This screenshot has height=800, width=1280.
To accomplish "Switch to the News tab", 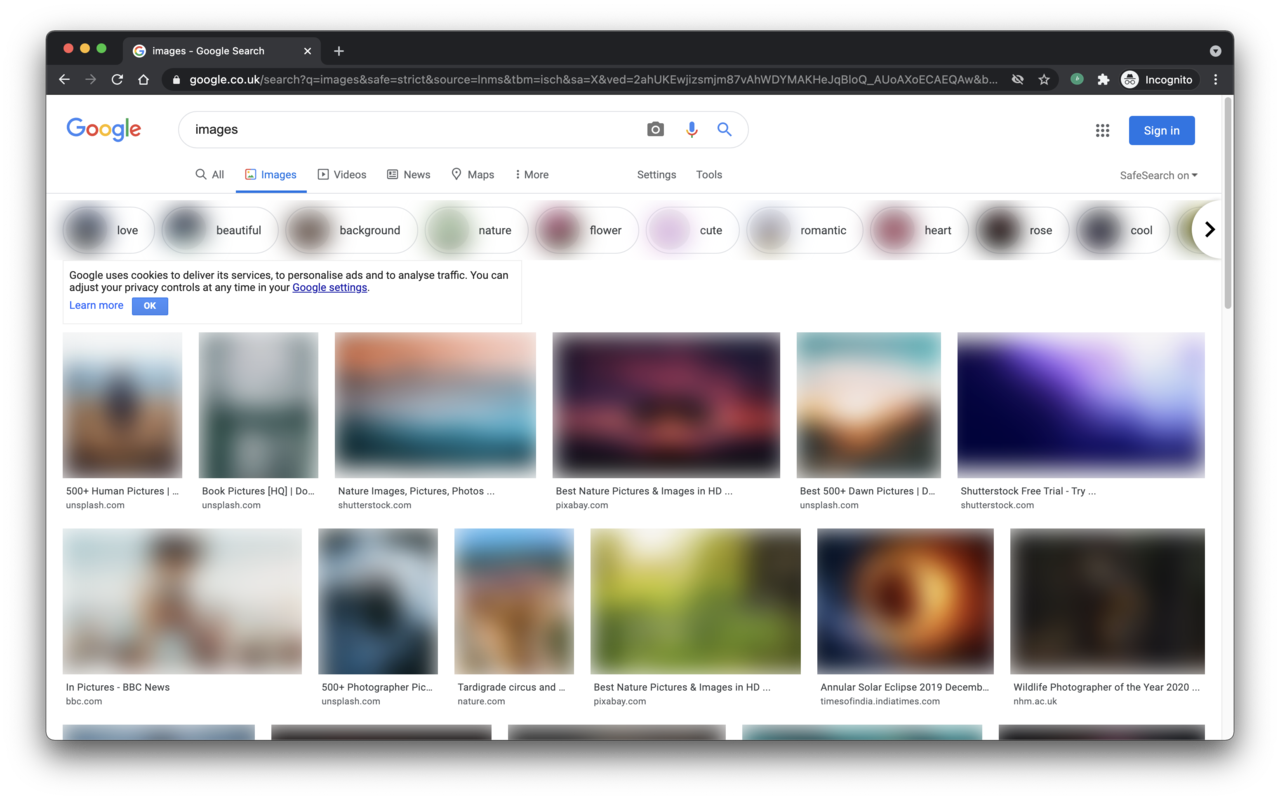I will (x=408, y=174).
